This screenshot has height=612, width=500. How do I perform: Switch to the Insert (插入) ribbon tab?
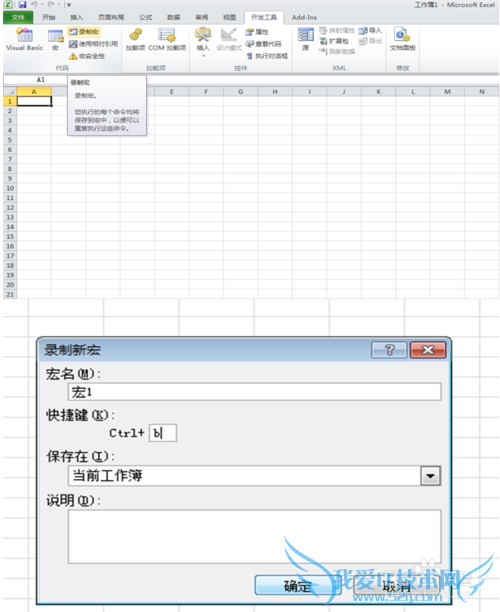coord(77,18)
